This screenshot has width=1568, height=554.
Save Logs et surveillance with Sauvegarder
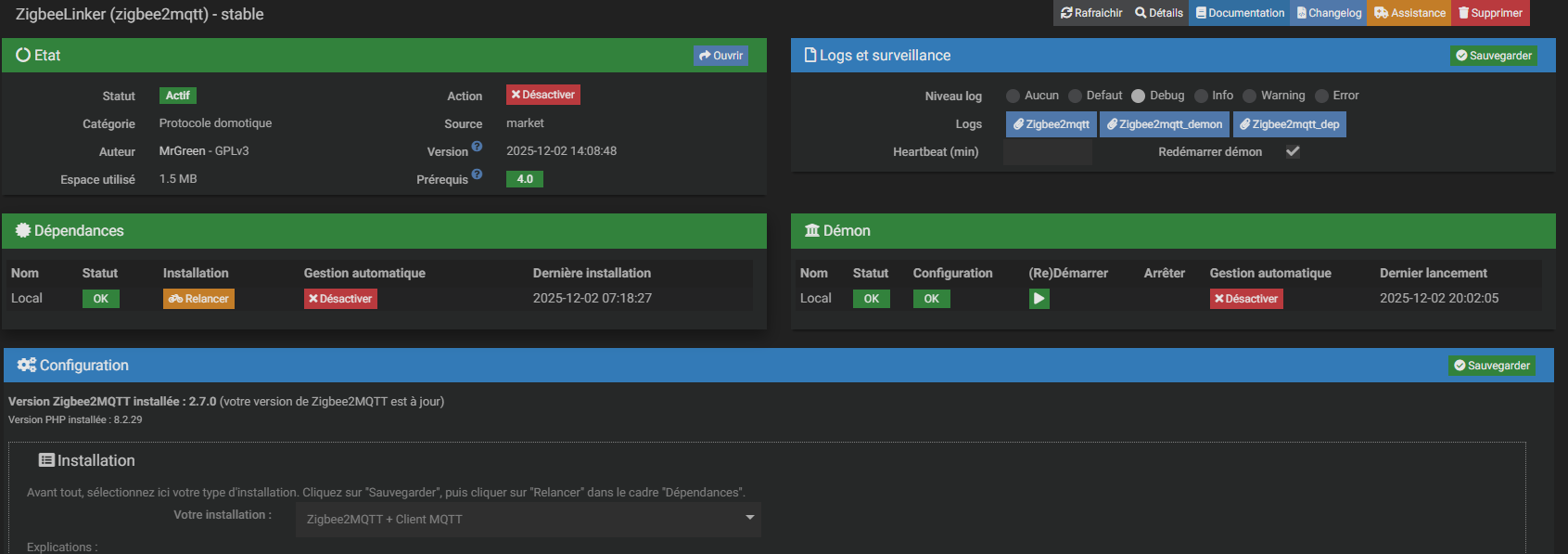click(1493, 56)
